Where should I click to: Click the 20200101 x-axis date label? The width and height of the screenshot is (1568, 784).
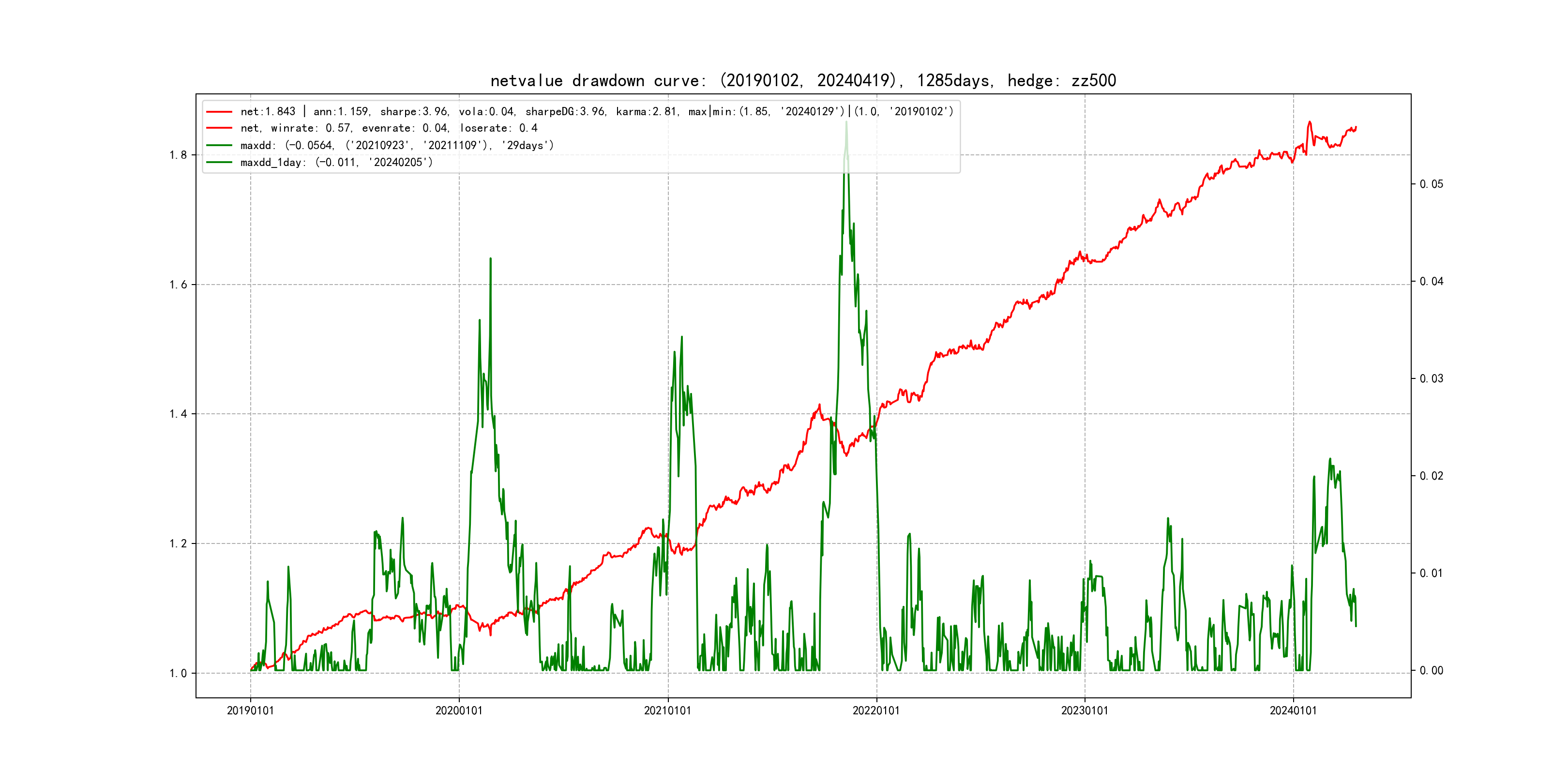pyautogui.click(x=459, y=711)
